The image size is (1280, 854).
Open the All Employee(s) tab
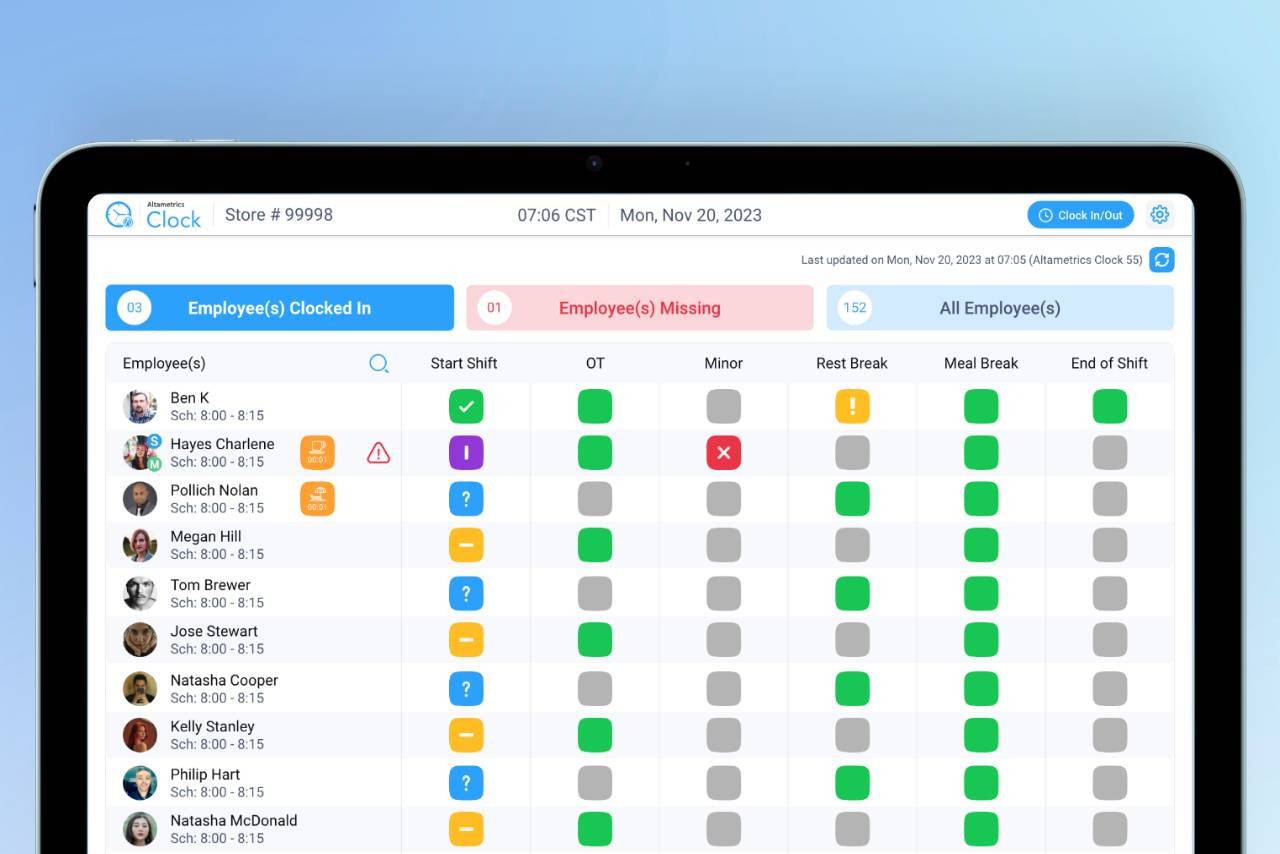coord(1000,308)
